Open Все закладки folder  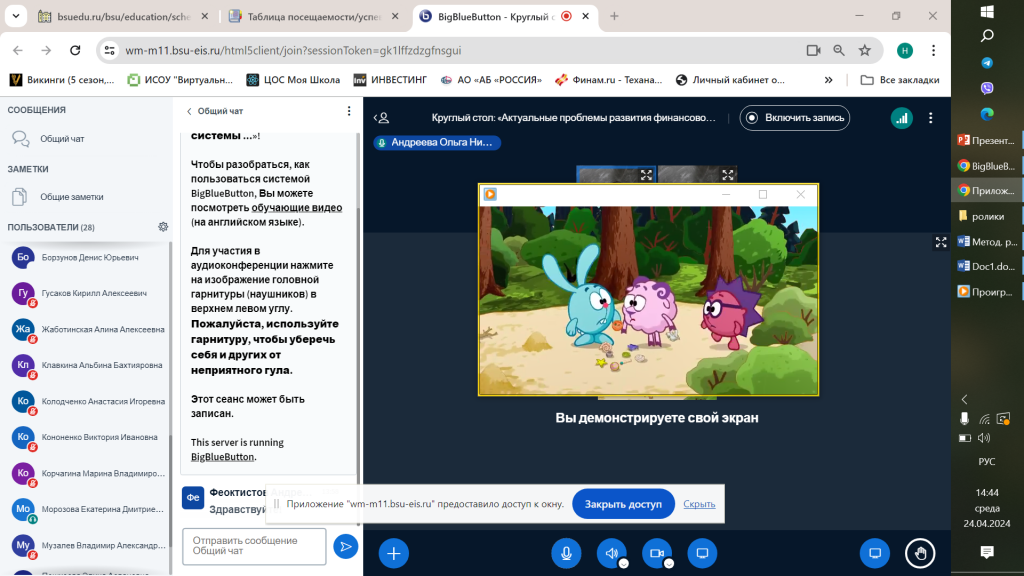click(x=900, y=80)
